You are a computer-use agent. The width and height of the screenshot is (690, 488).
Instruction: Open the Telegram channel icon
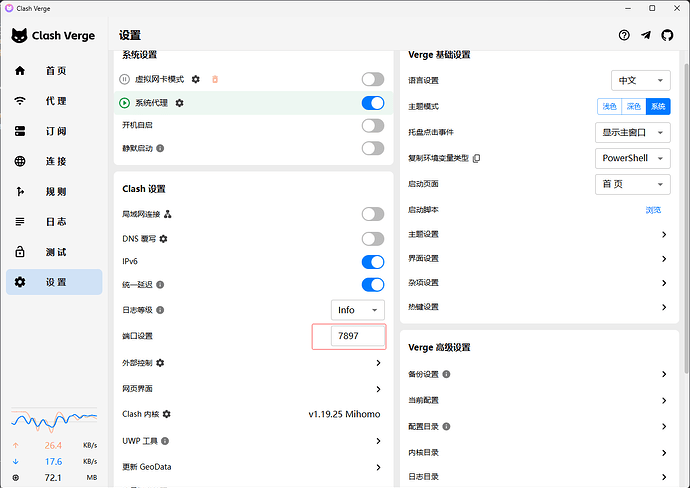click(x=646, y=35)
